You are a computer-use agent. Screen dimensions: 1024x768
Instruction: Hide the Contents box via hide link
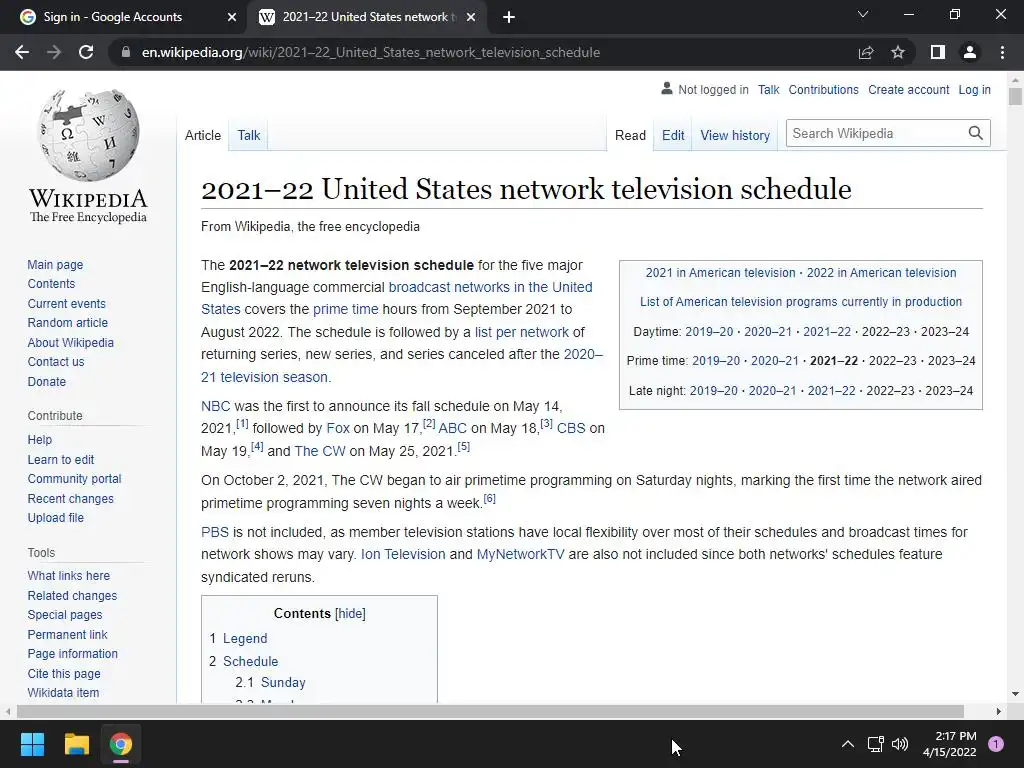(350, 613)
